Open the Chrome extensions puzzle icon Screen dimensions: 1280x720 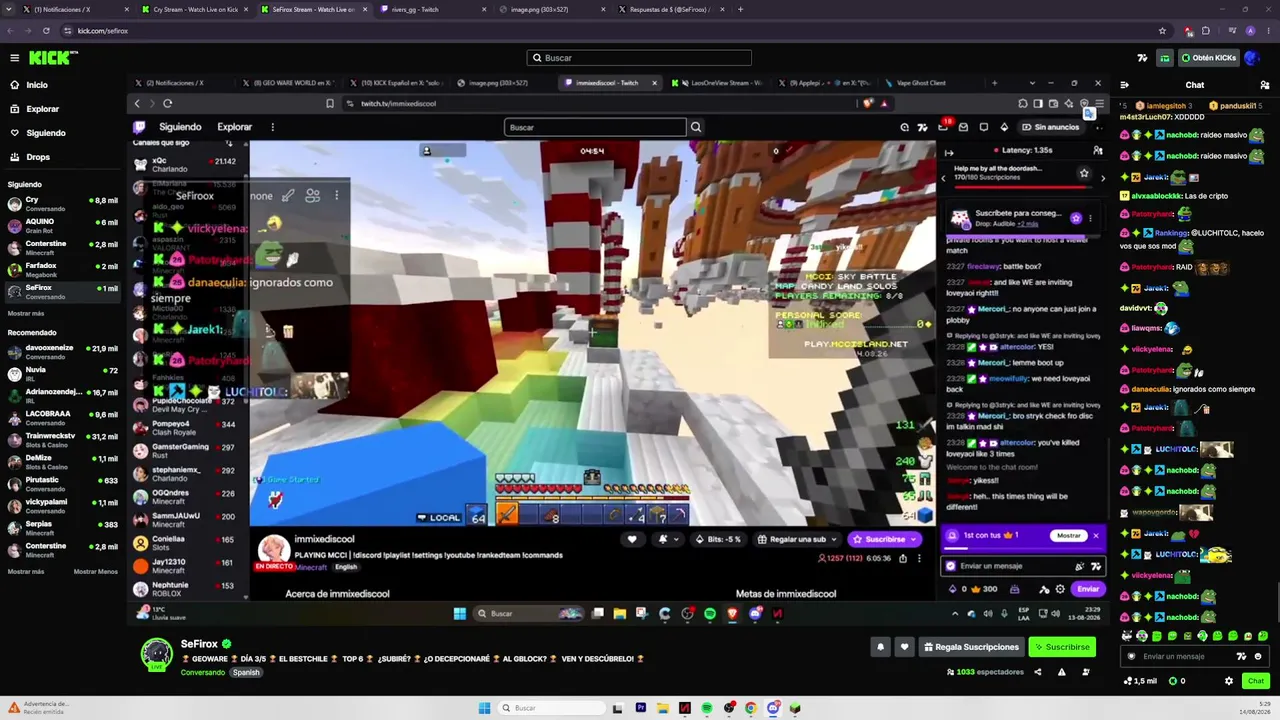(x=1206, y=31)
